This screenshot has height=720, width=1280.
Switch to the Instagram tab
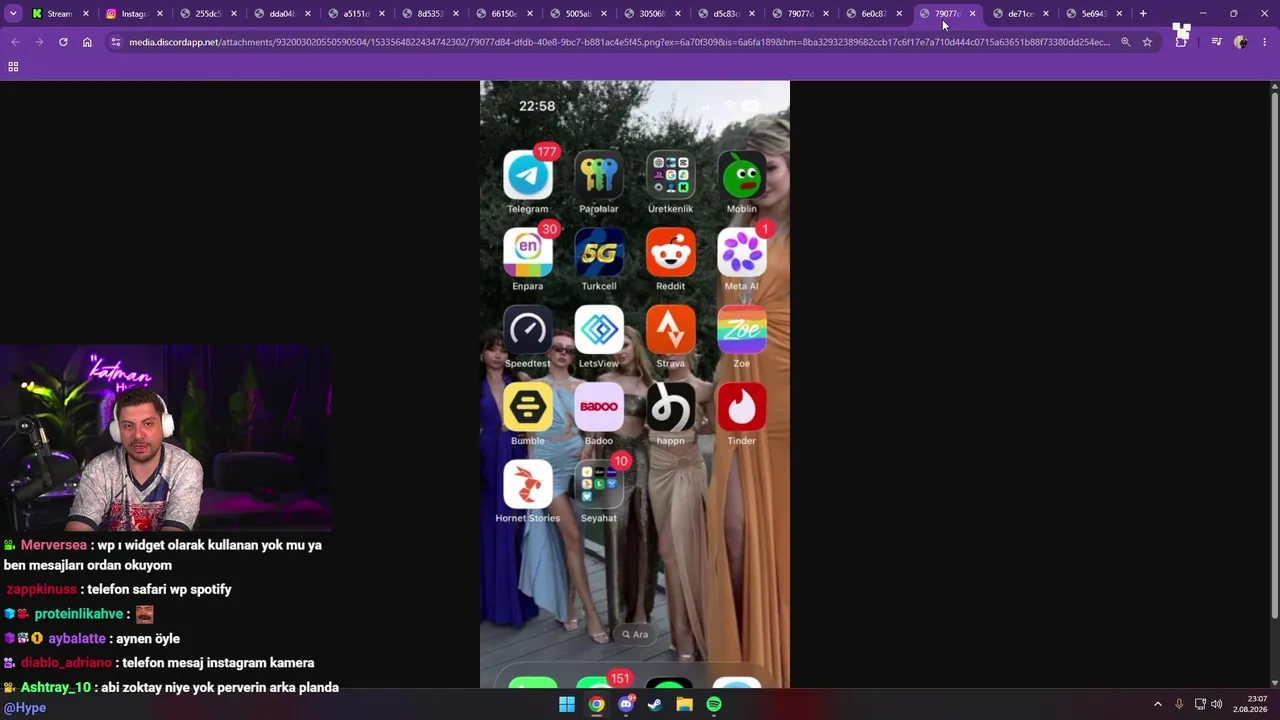[132, 14]
